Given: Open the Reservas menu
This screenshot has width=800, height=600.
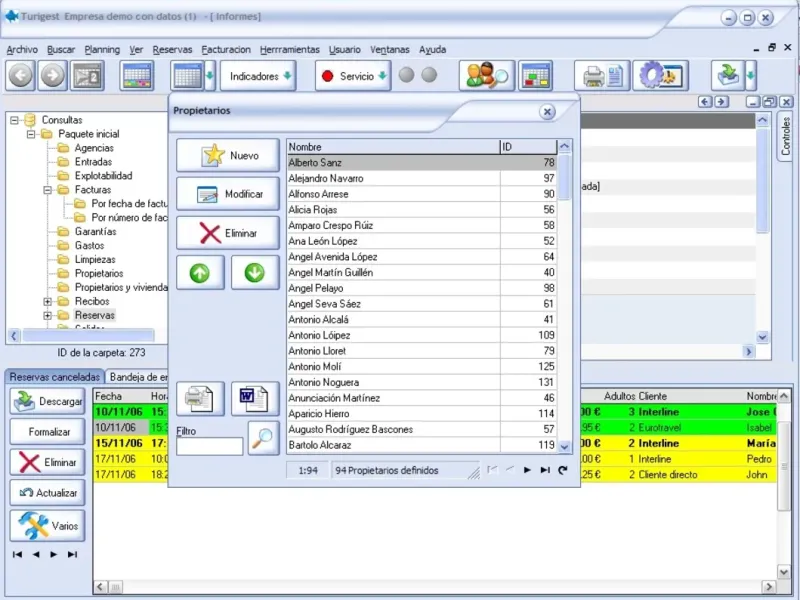Looking at the screenshot, I should coord(172,49).
